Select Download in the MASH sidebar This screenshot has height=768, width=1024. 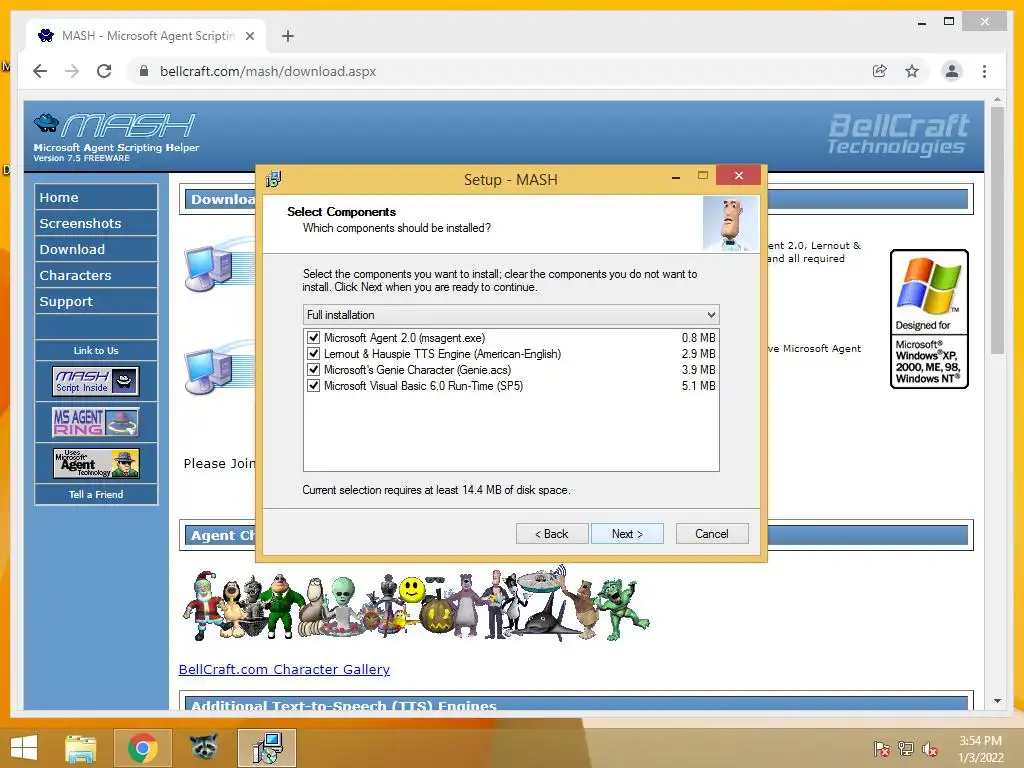click(96, 249)
